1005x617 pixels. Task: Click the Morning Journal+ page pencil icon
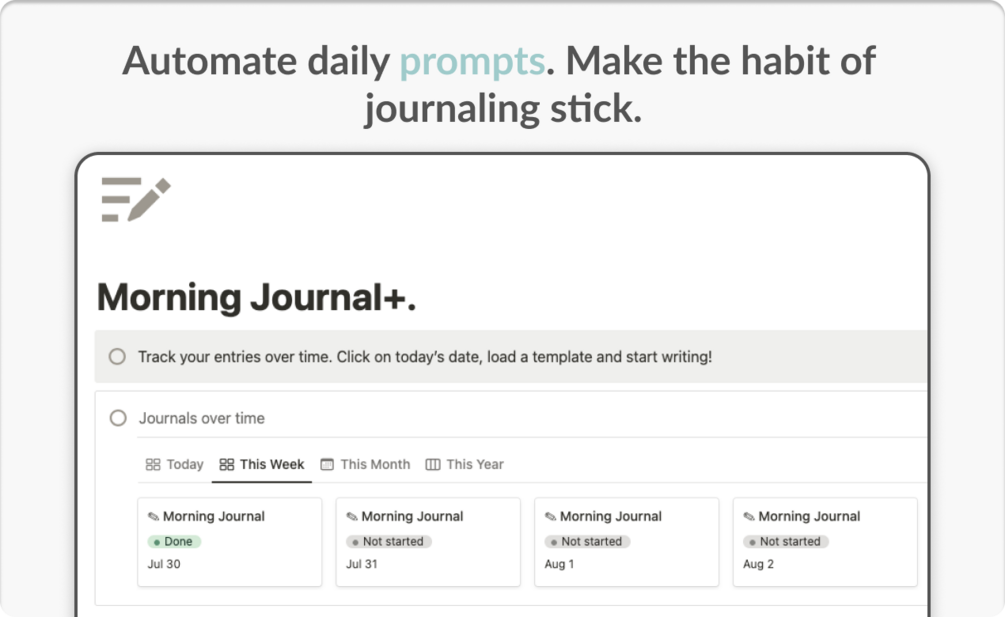point(136,199)
